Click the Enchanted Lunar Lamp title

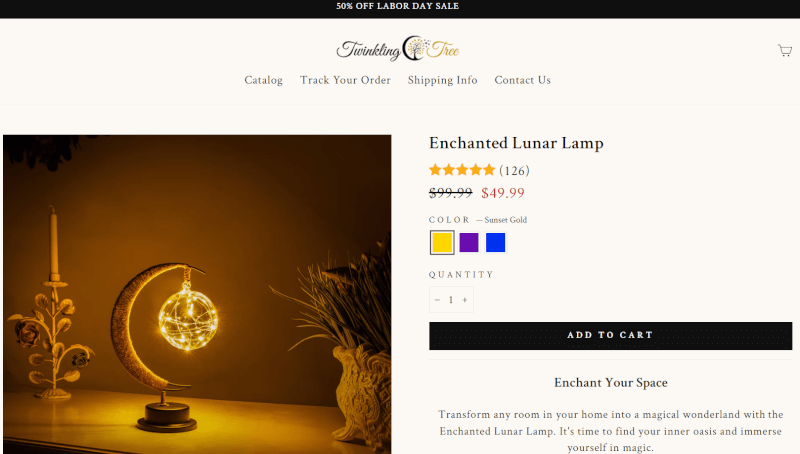click(516, 143)
